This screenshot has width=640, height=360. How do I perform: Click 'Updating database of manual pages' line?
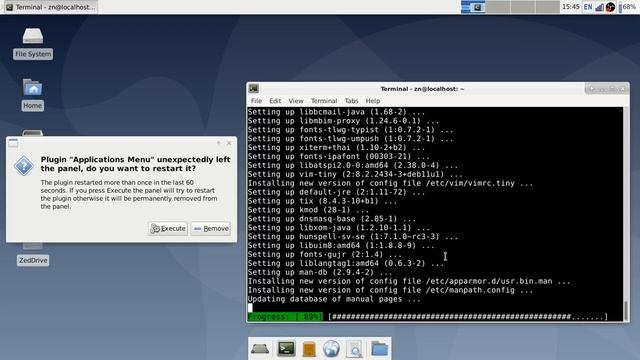[334, 299]
